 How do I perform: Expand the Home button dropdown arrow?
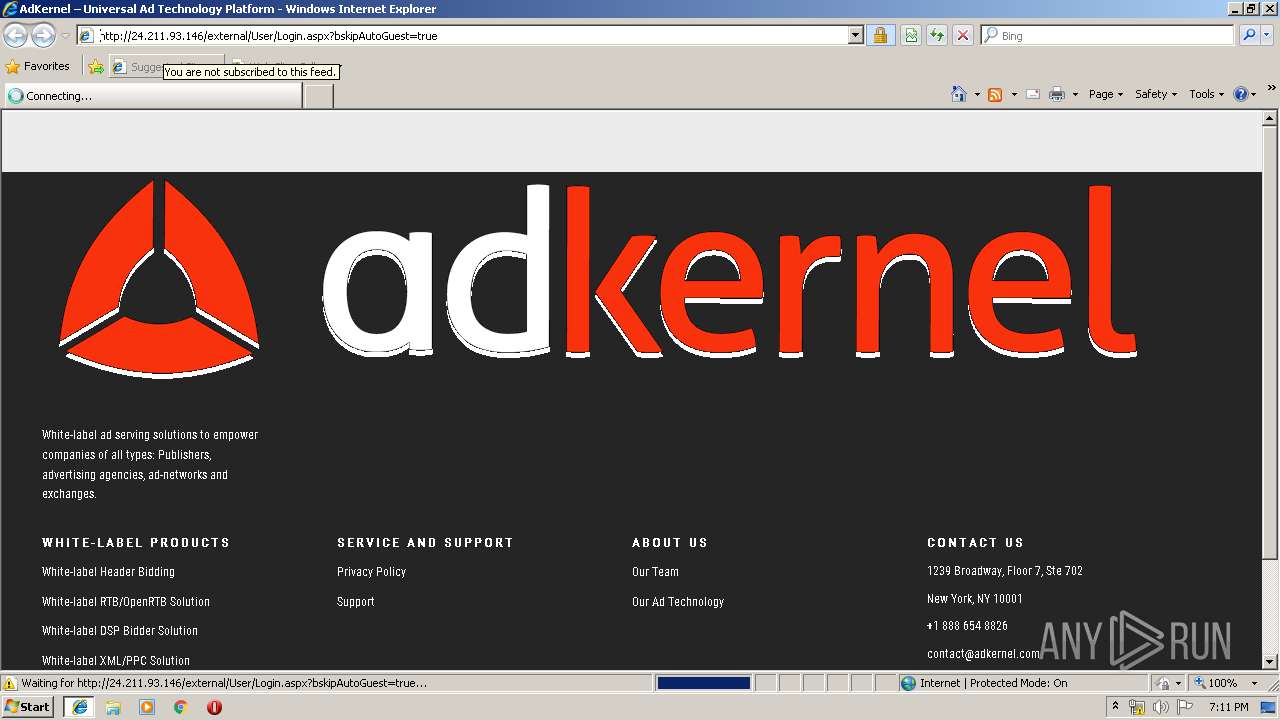pyautogui.click(x=977, y=94)
